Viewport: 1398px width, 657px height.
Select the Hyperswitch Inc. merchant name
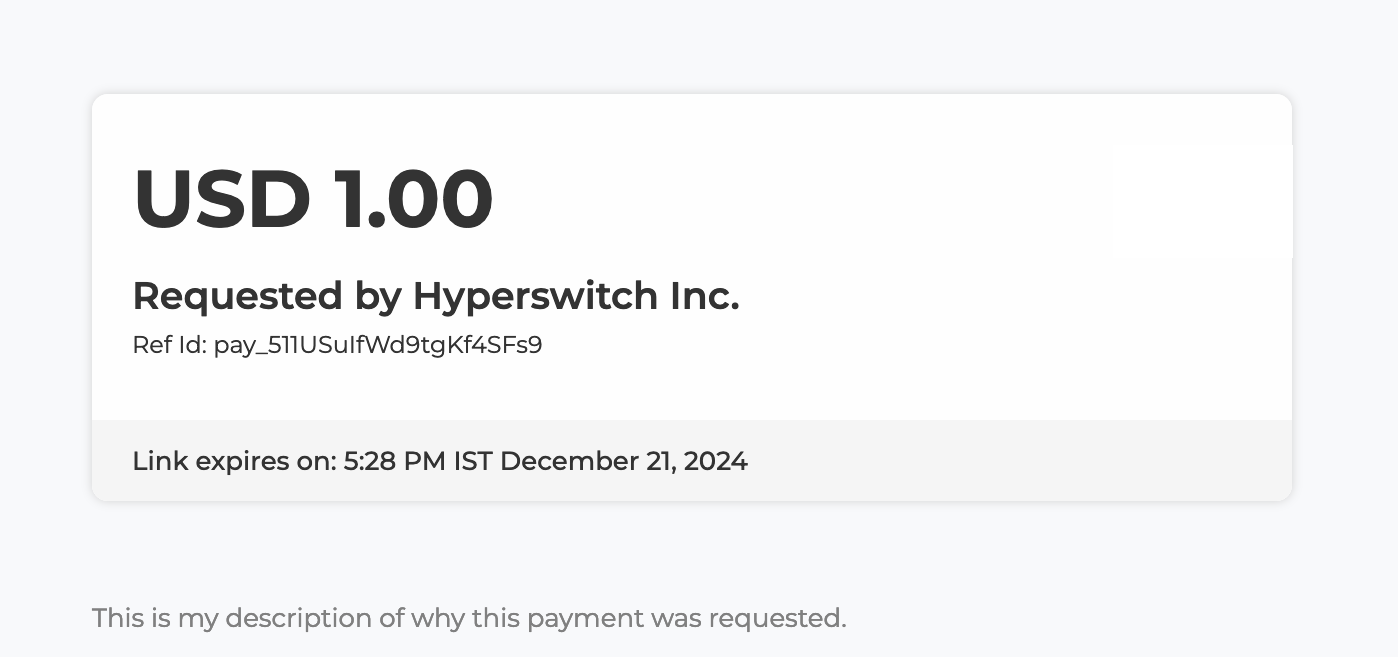[576, 296]
